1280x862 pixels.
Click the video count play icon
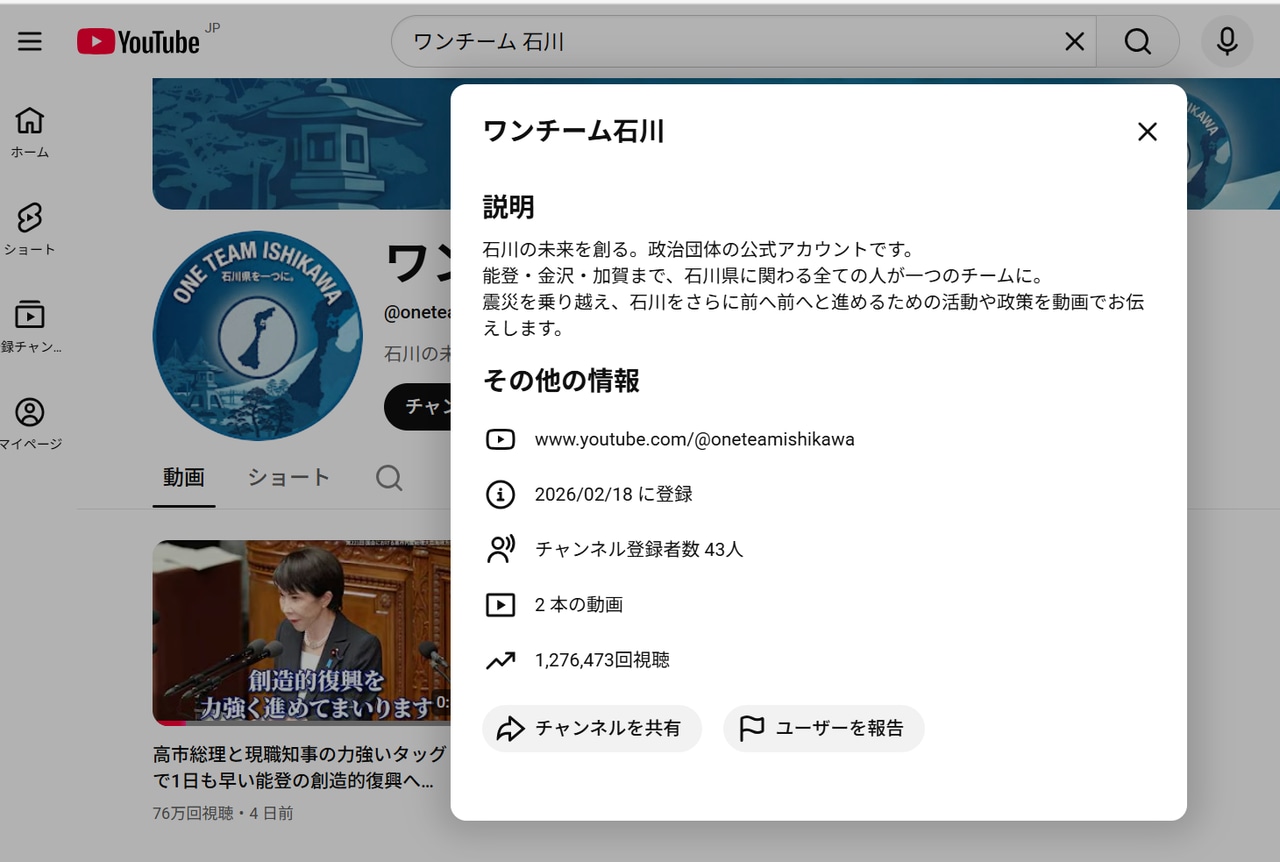(x=500, y=605)
